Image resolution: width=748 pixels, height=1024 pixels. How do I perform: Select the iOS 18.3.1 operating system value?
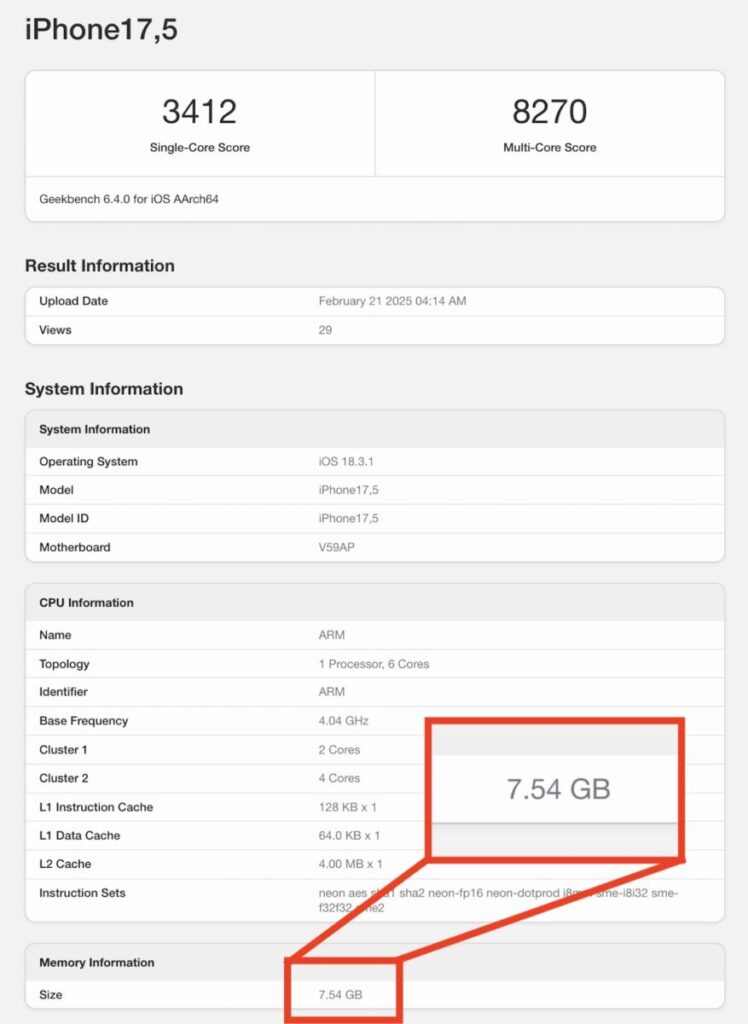pos(345,462)
